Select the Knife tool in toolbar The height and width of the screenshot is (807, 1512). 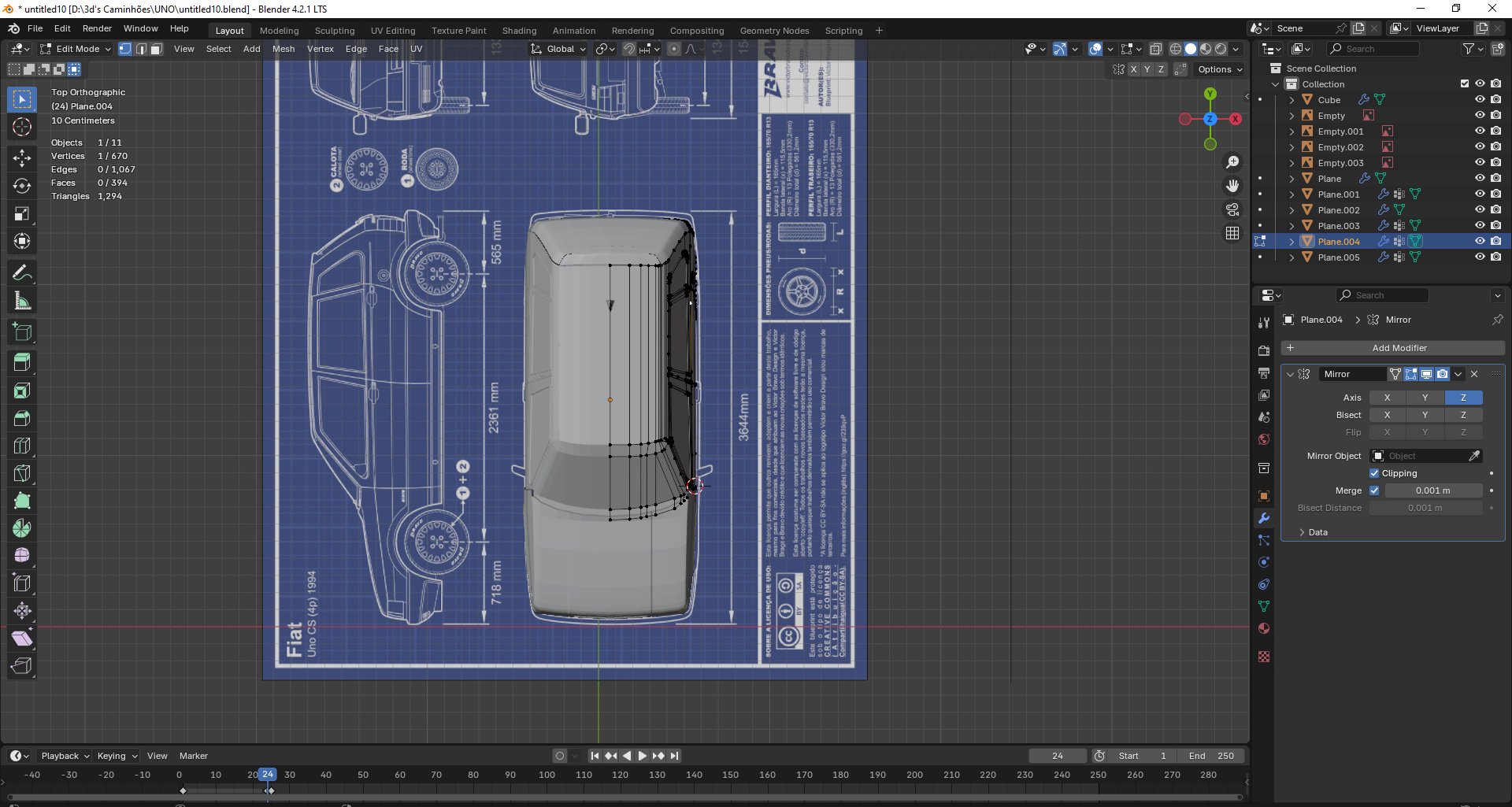click(x=22, y=473)
